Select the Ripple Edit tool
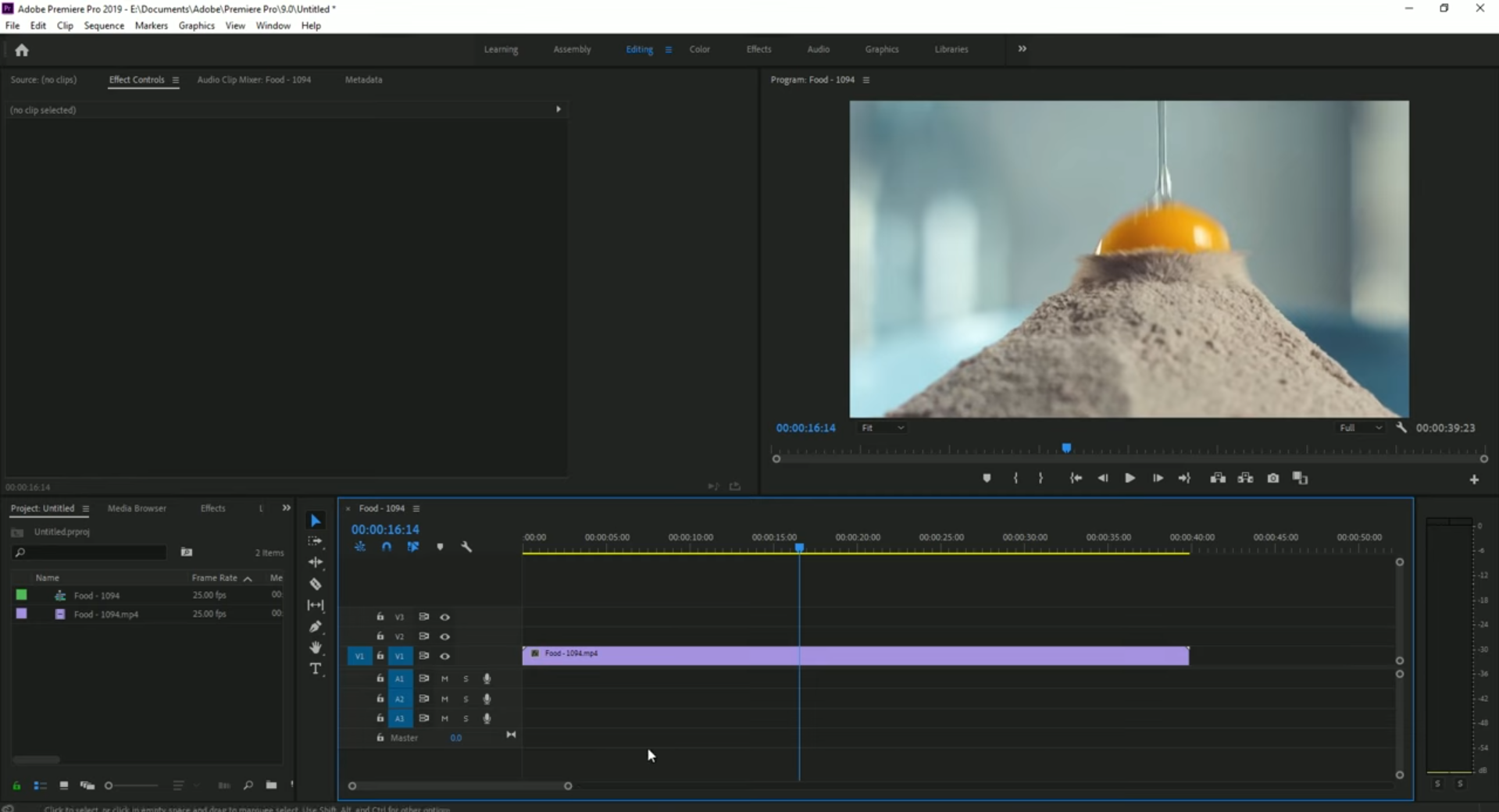 coord(316,562)
